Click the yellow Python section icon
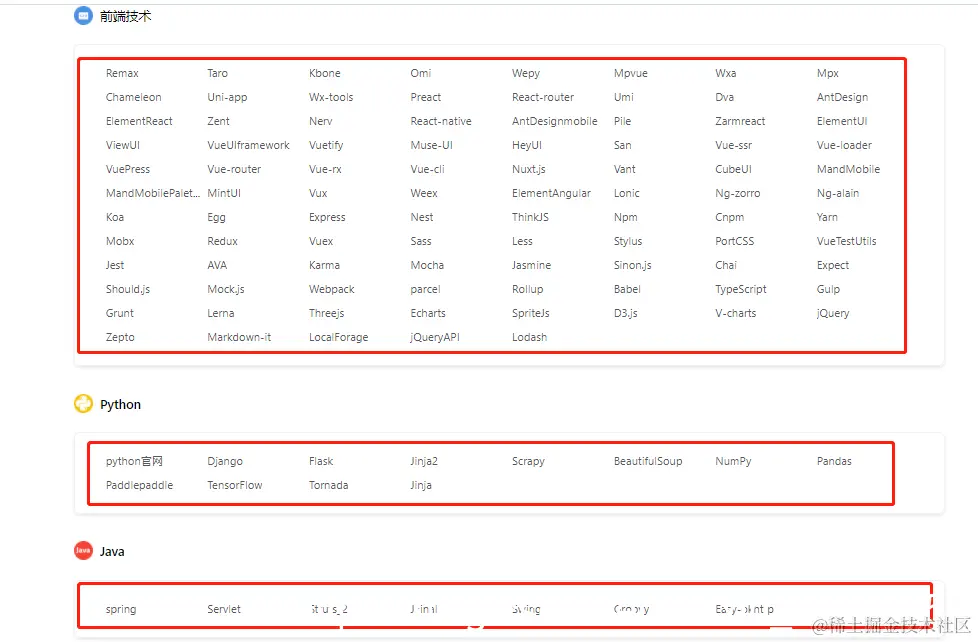Image resolution: width=978 pixels, height=642 pixels. point(83,404)
